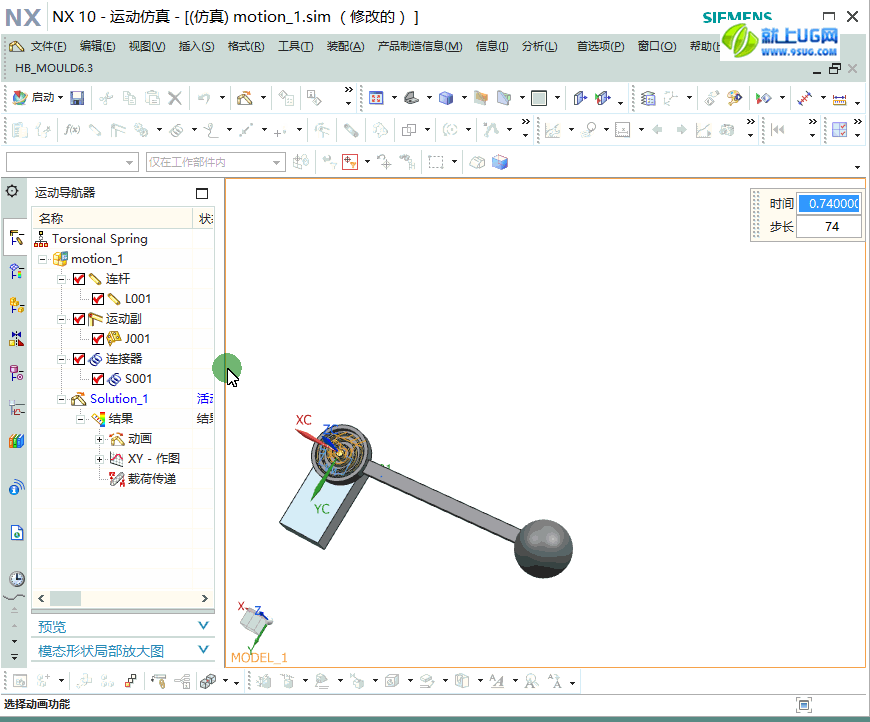Uncheck the 运动副 joints group checkbox
Viewport: 870px width, 722px height.
[79, 319]
